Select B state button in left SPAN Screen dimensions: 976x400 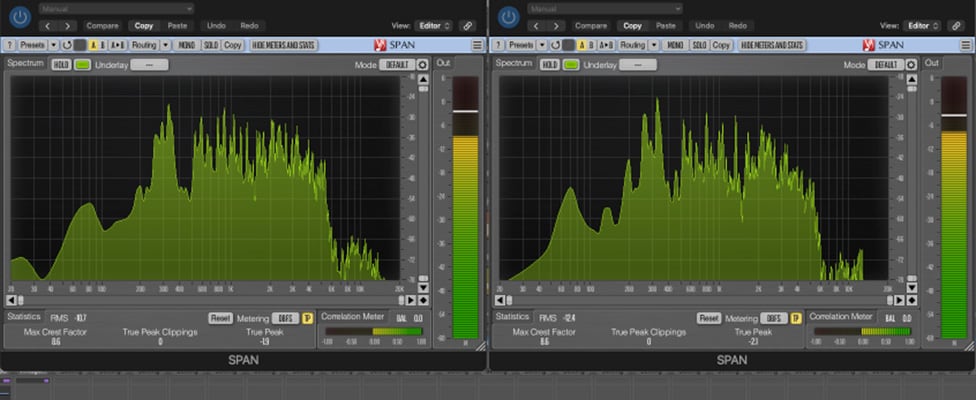coord(103,45)
